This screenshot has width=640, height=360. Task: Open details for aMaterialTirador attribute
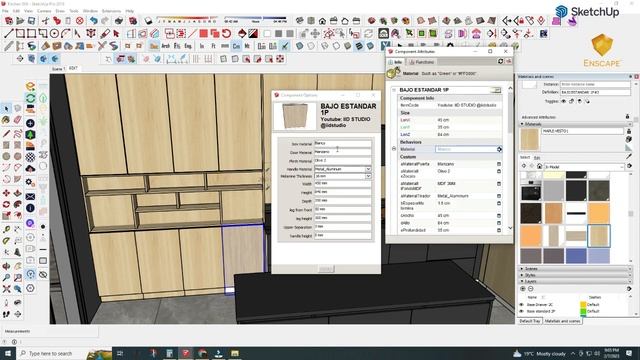coord(499,196)
